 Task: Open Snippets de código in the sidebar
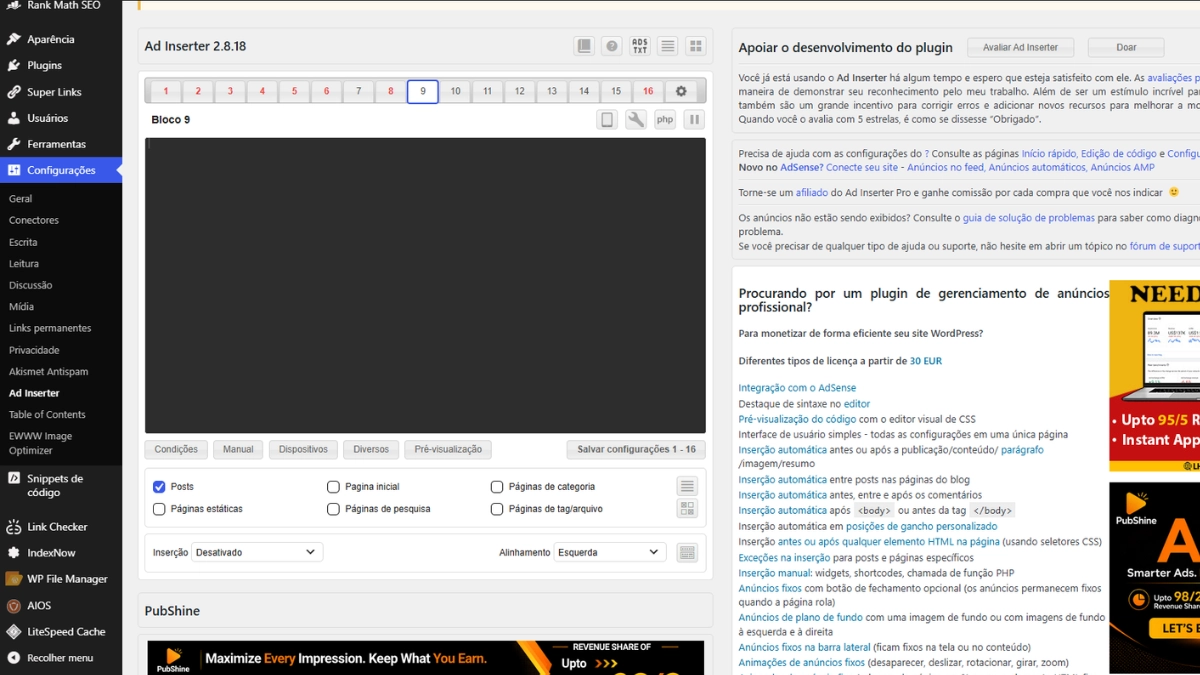coord(55,485)
